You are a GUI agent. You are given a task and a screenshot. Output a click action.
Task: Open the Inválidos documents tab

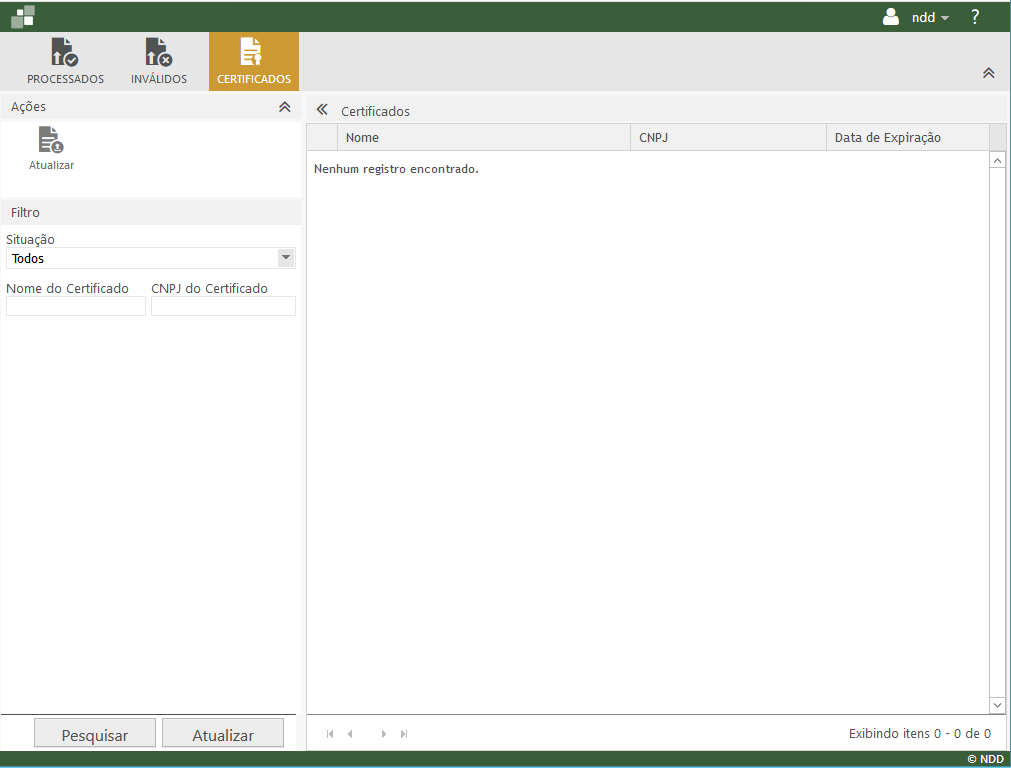tap(158, 62)
